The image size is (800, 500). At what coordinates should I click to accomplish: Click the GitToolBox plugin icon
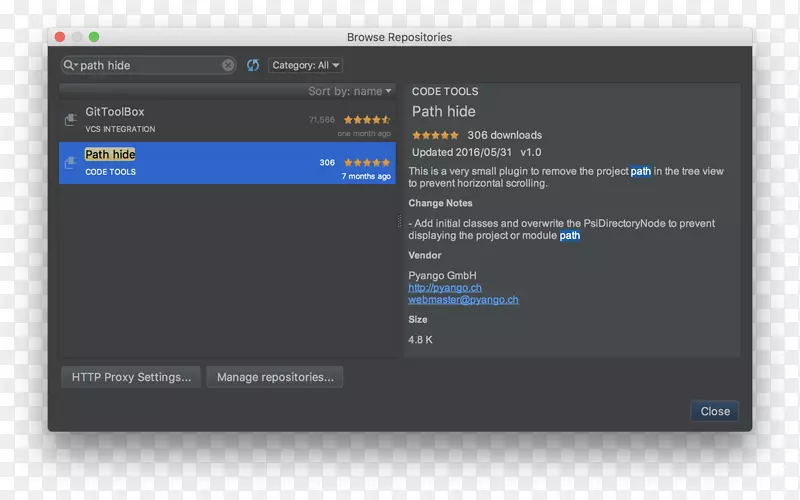71,120
